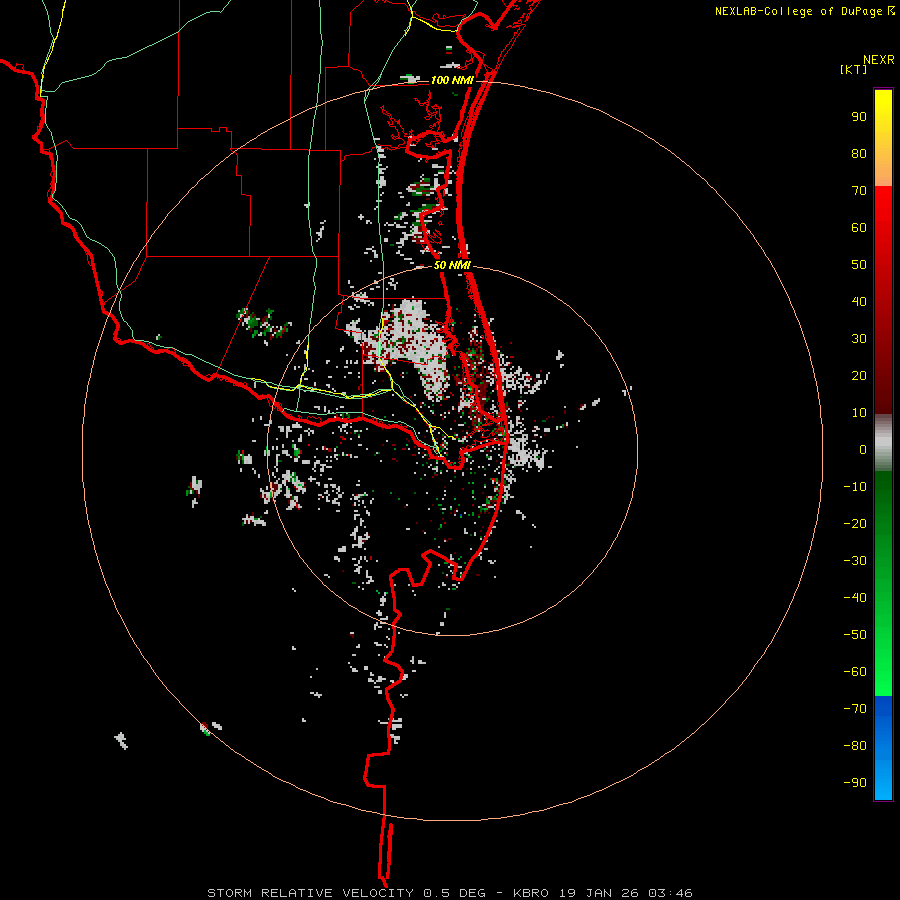Click the blue bottom segment of color bar

click(883, 747)
